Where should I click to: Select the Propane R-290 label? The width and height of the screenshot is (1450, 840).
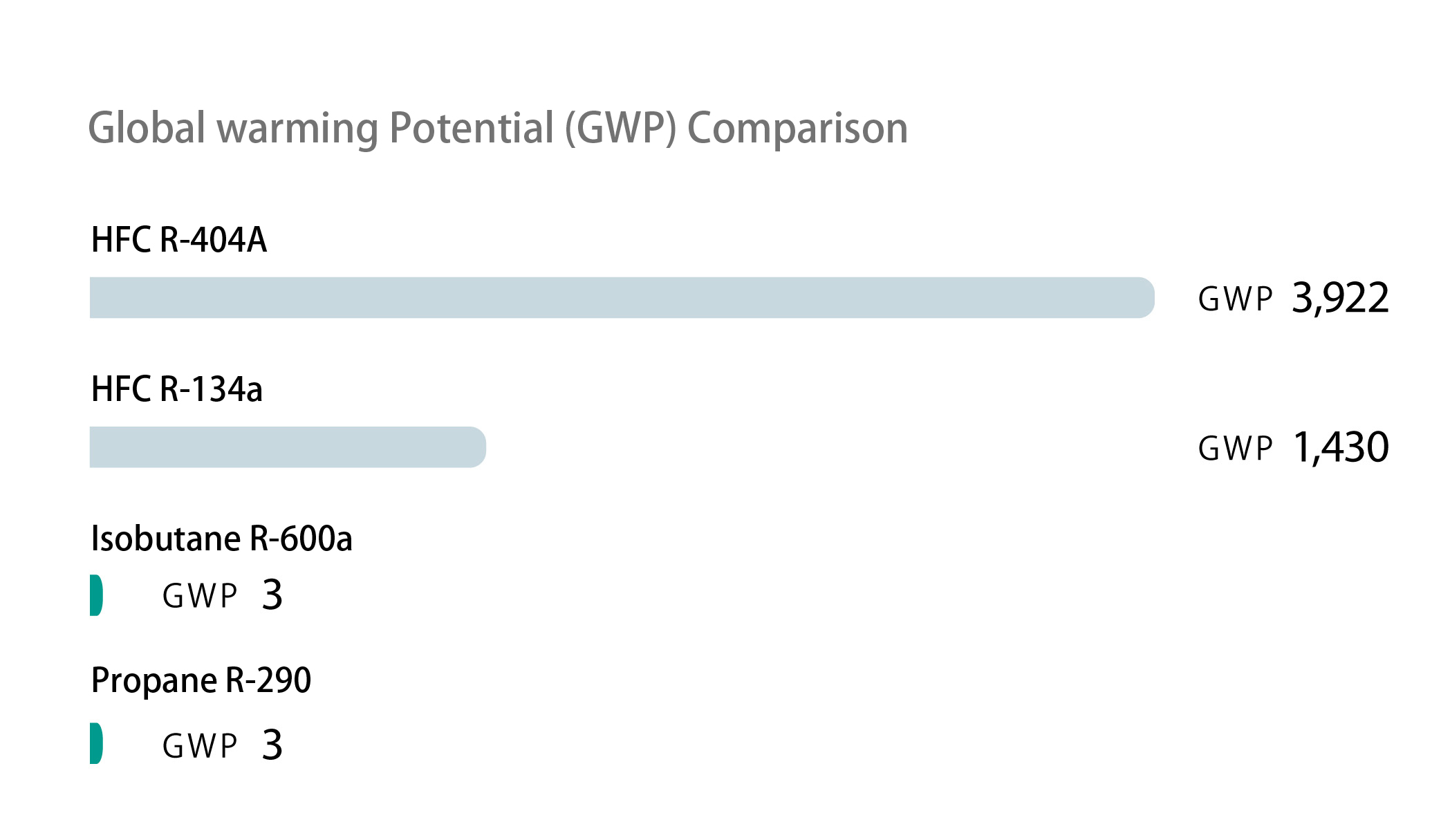[201, 680]
